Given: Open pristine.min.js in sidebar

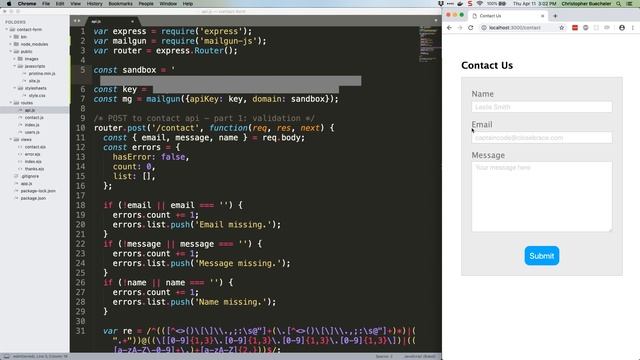Looking at the screenshot, I should (x=42, y=73).
